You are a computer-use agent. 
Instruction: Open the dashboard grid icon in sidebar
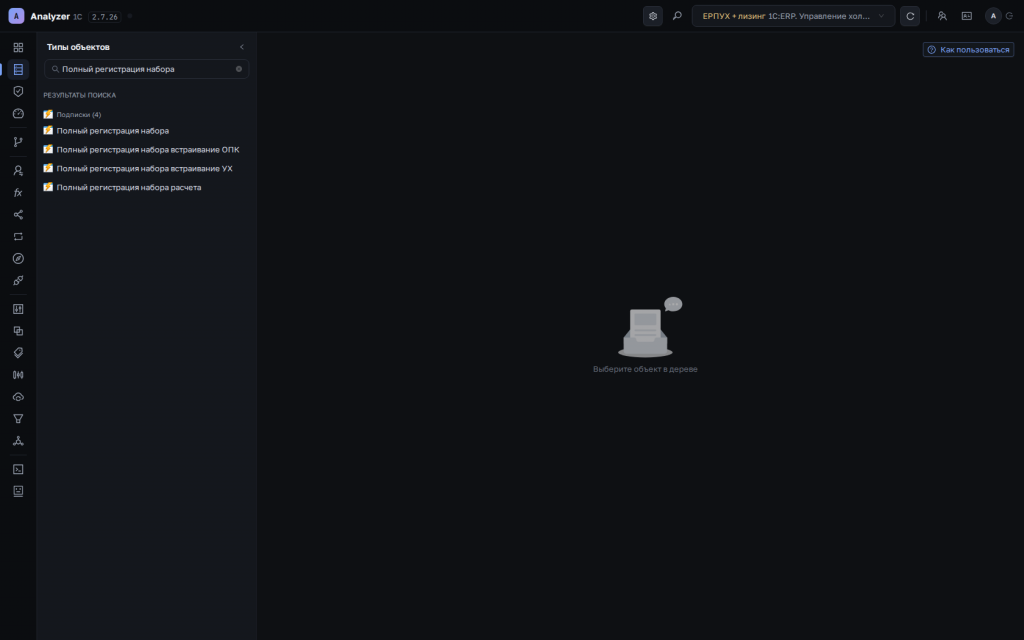coord(18,48)
